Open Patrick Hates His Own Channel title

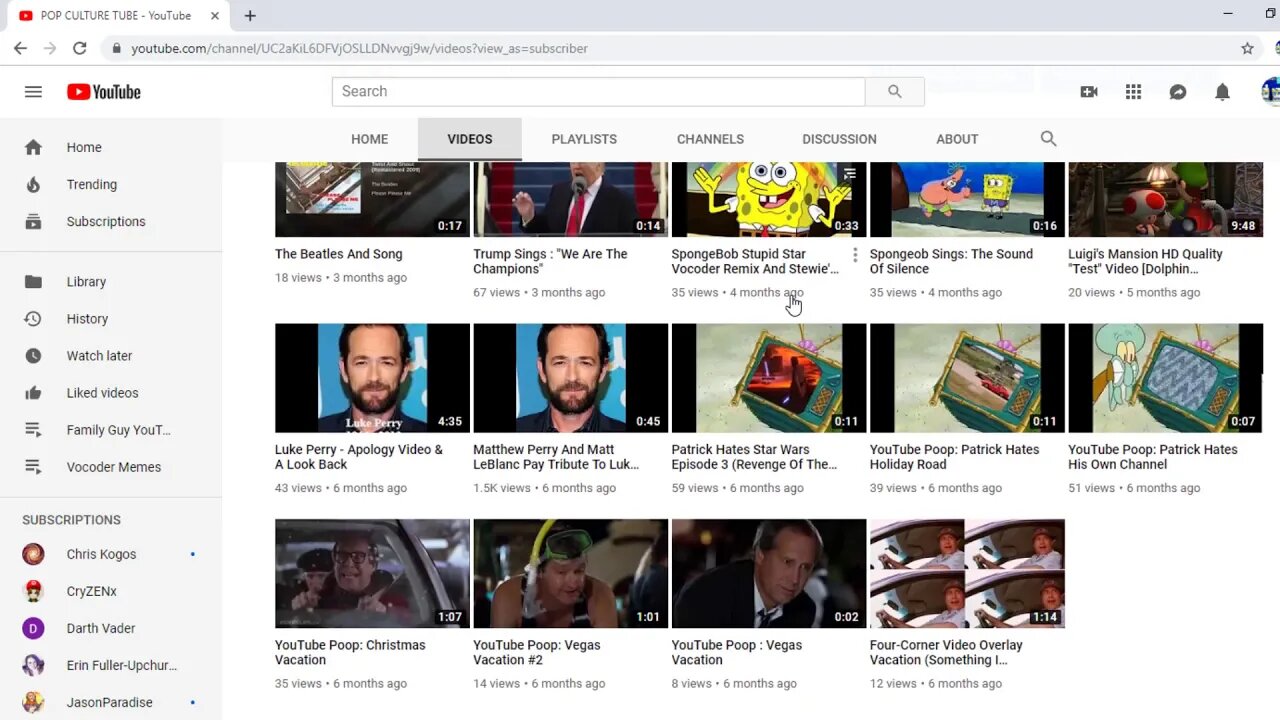[1153, 457]
